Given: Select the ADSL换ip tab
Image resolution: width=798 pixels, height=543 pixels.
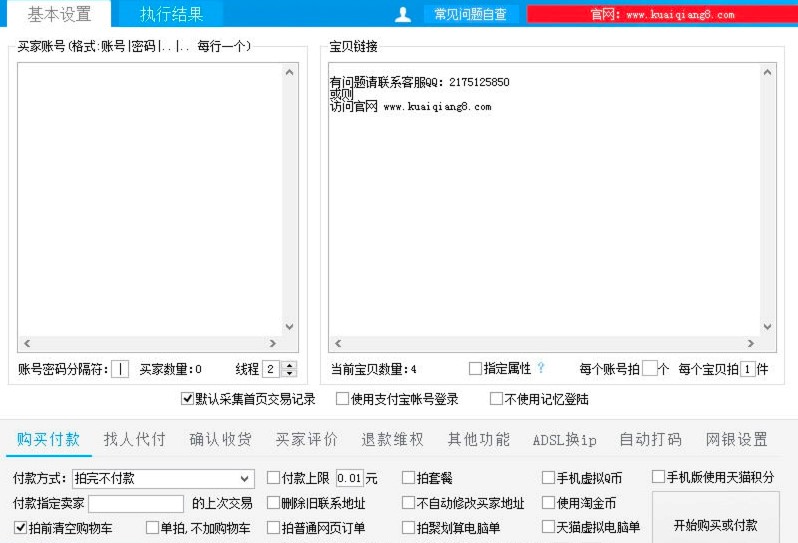Looking at the screenshot, I should [564, 439].
